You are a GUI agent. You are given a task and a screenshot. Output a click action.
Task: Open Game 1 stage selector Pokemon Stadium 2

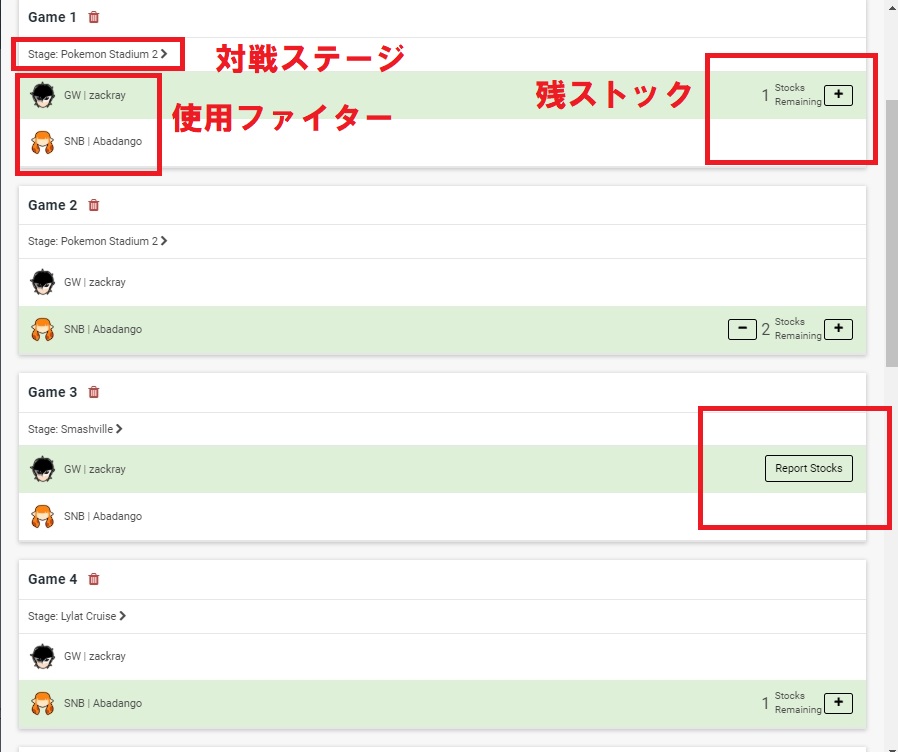pos(98,54)
